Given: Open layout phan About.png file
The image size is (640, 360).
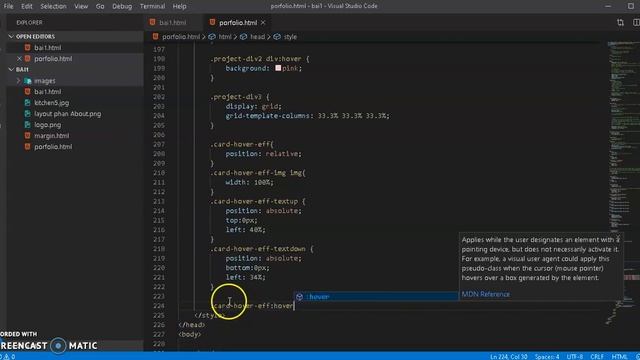Looking at the screenshot, I should [67, 114].
